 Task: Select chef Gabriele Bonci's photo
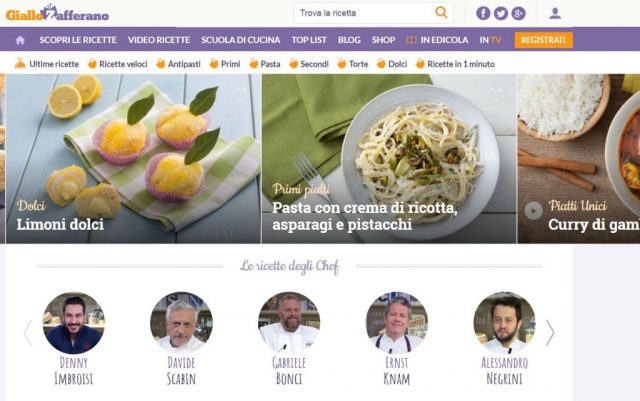(289, 323)
